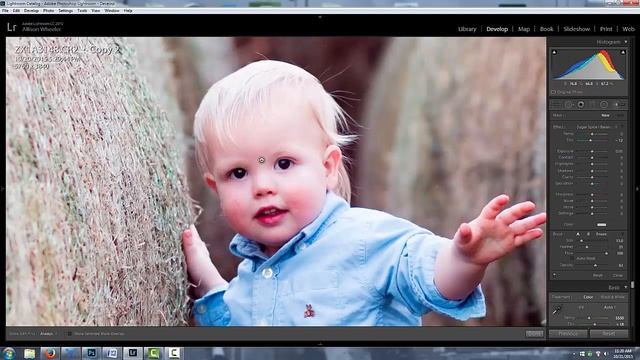This screenshot has width=640, height=360.
Task: Click the Lightroom Lr logo identity plate
Action: [x=12, y=27]
